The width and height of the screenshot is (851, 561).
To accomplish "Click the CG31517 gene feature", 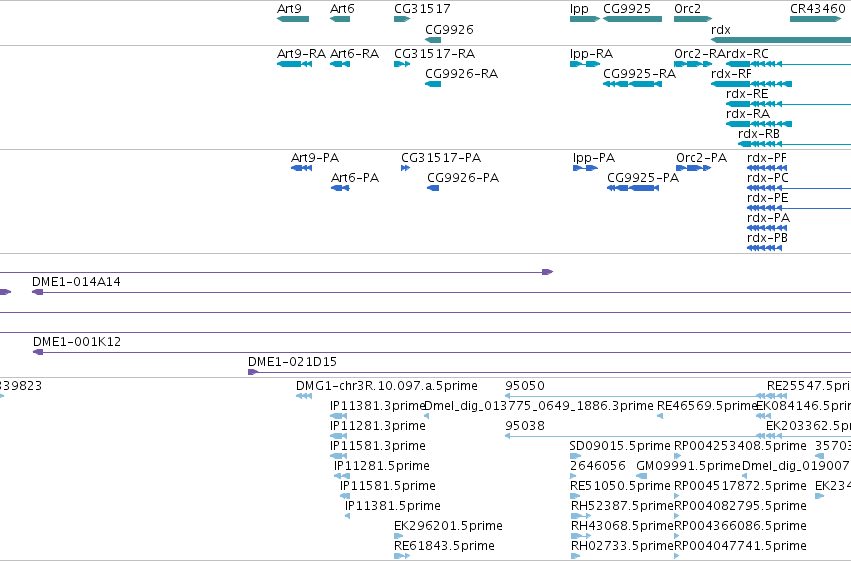I will 402,19.
